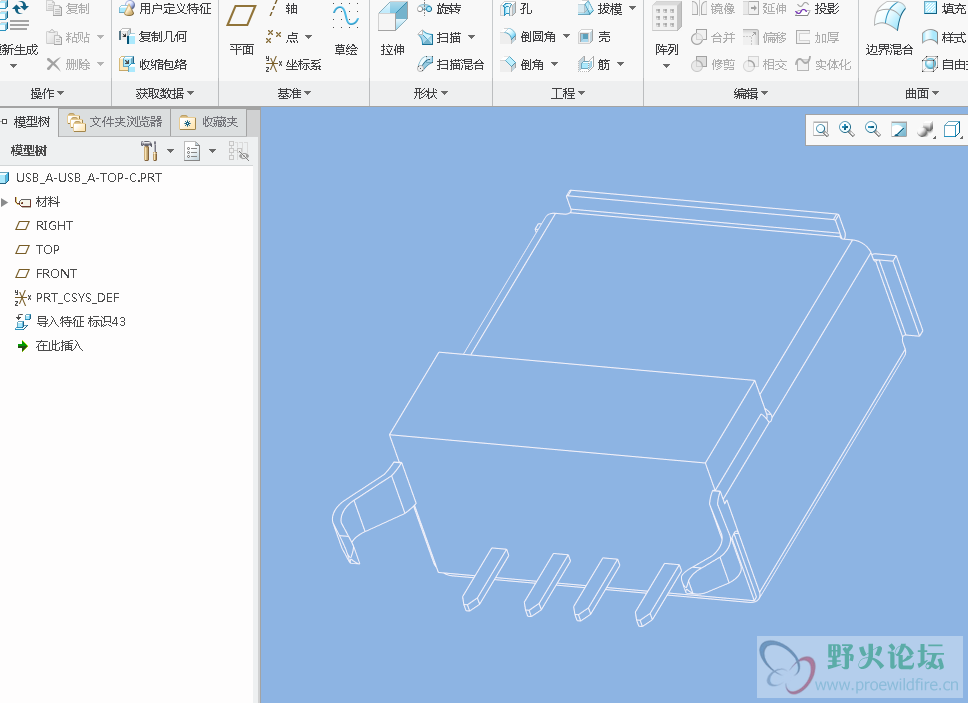Screen dimensions: 968x703
Task: Expand the 材料 tree node
Action: tap(5, 202)
